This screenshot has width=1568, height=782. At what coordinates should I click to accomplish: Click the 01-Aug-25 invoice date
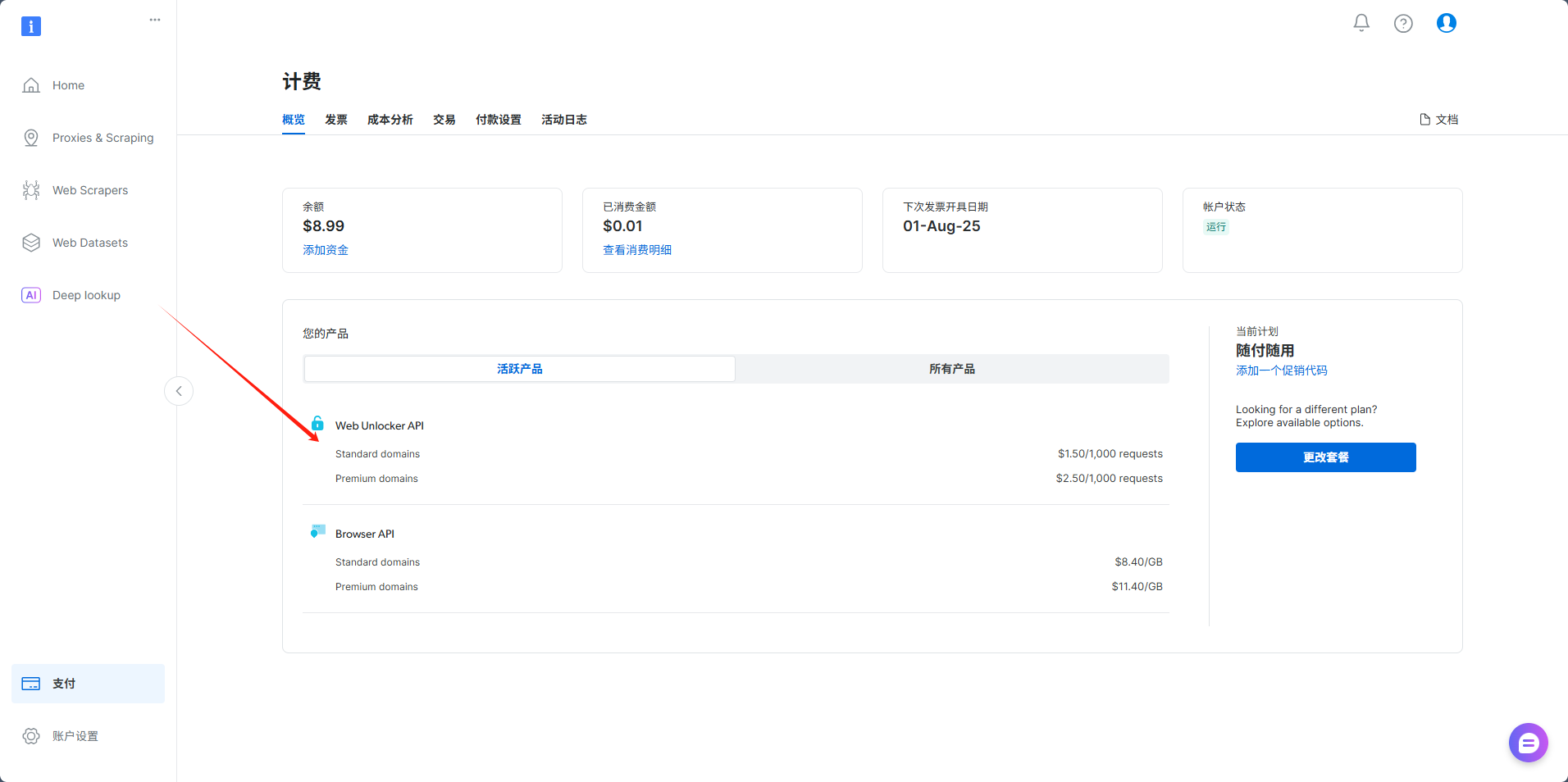tap(942, 226)
